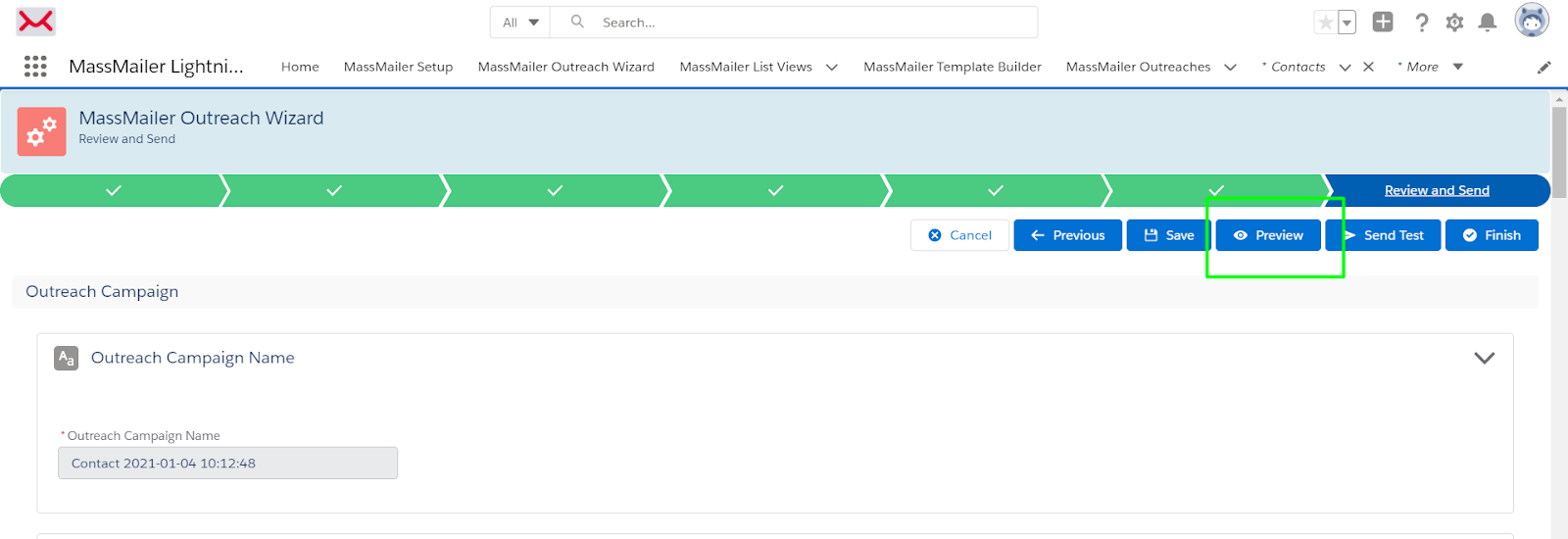This screenshot has height=539, width=1568.
Task: Click the MassMailer red logo icon
Action: coord(35,21)
